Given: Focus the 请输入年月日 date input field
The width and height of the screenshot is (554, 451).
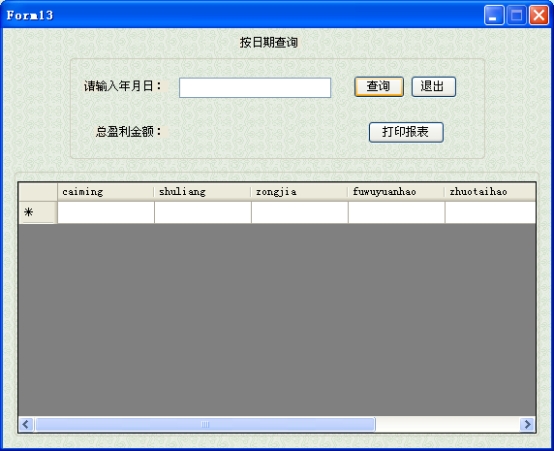Looking at the screenshot, I should coord(255,88).
